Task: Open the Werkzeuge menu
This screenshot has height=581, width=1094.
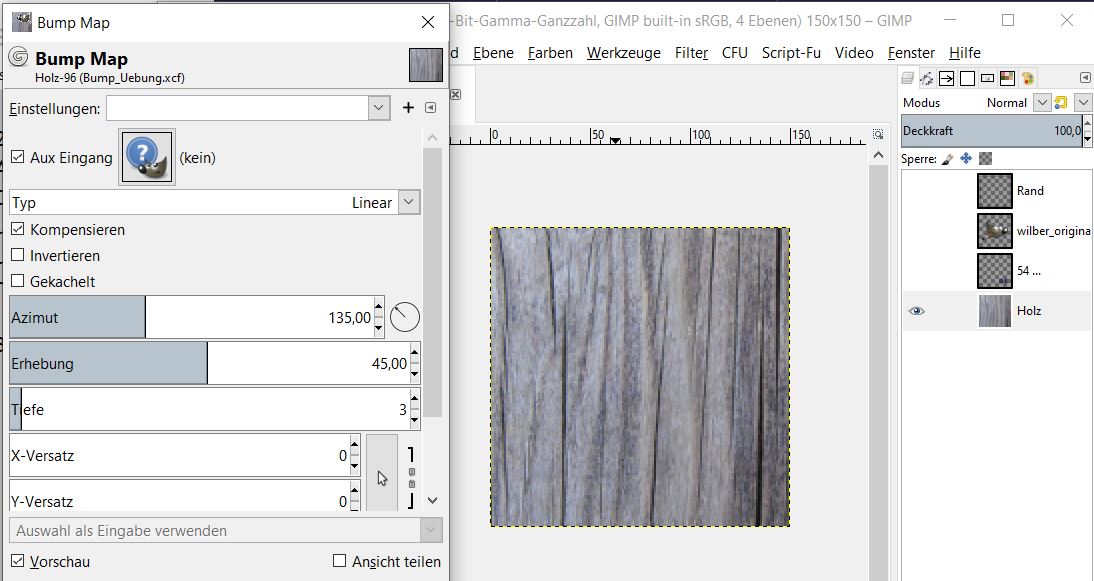Action: point(623,53)
